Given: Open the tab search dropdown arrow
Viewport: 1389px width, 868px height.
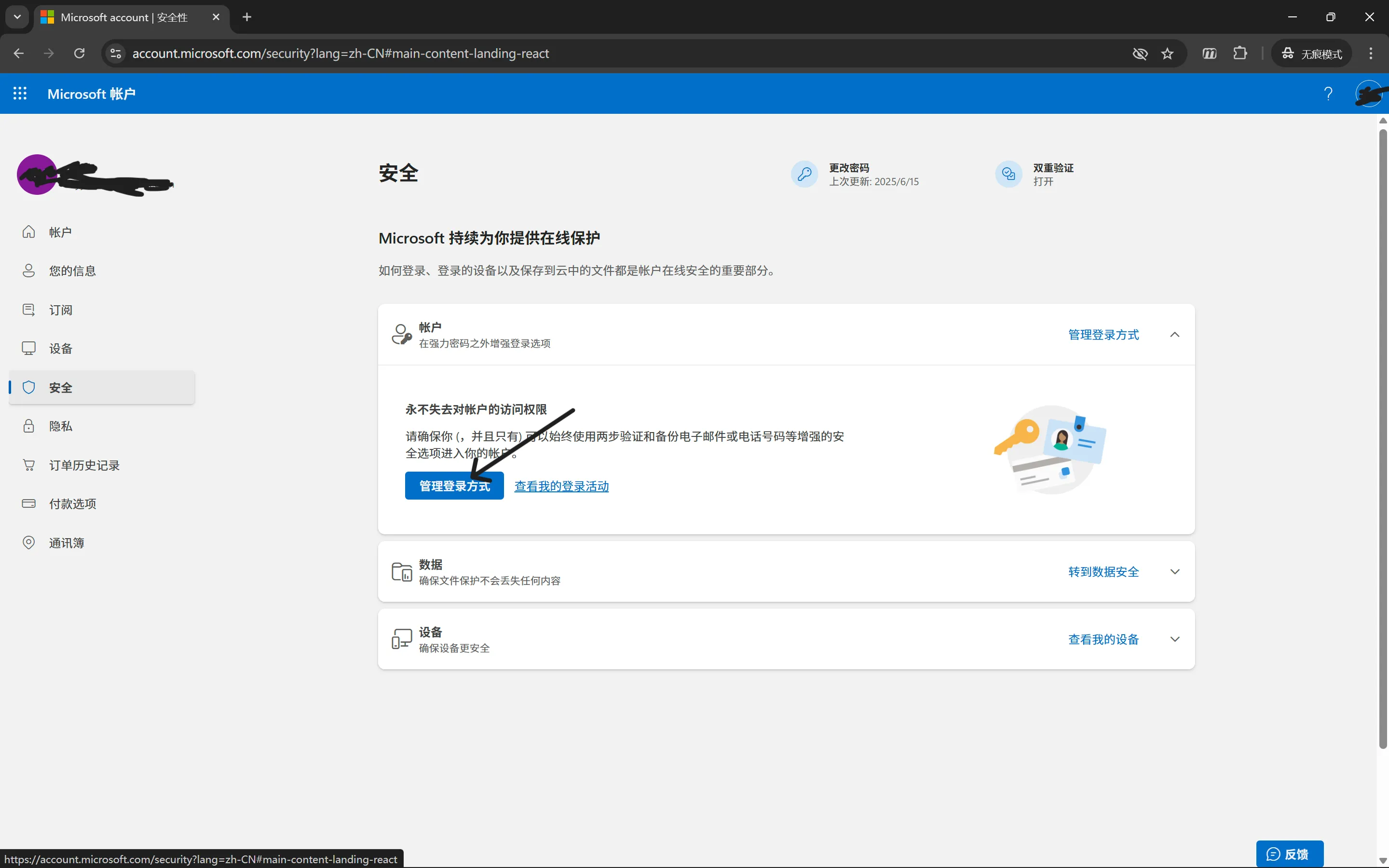Looking at the screenshot, I should click(17, 17).
